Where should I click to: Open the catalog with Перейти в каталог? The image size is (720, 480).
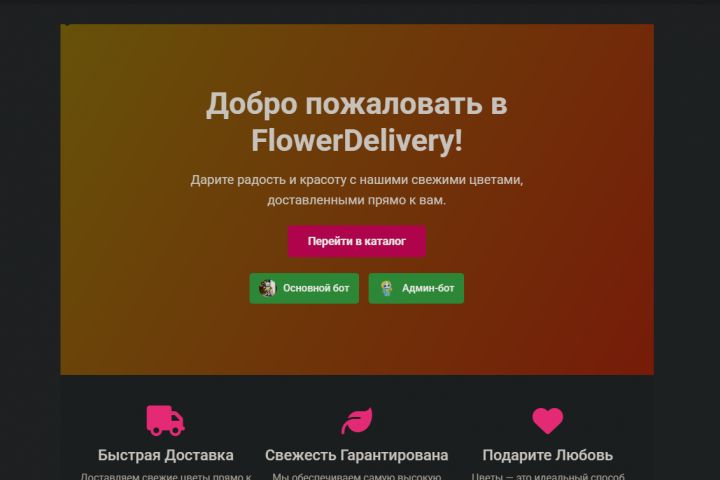pyautogui.click(x=357, y=241)
